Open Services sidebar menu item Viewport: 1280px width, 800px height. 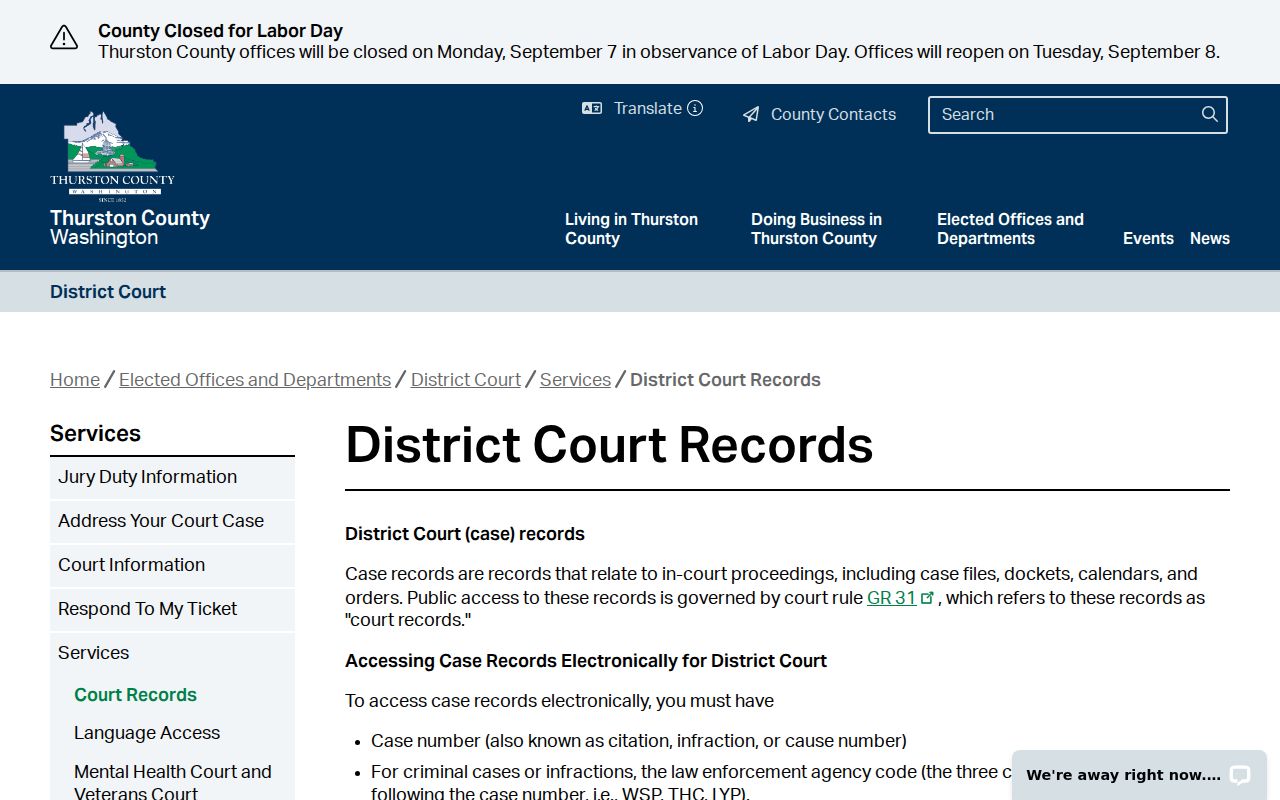pos(172,653)
